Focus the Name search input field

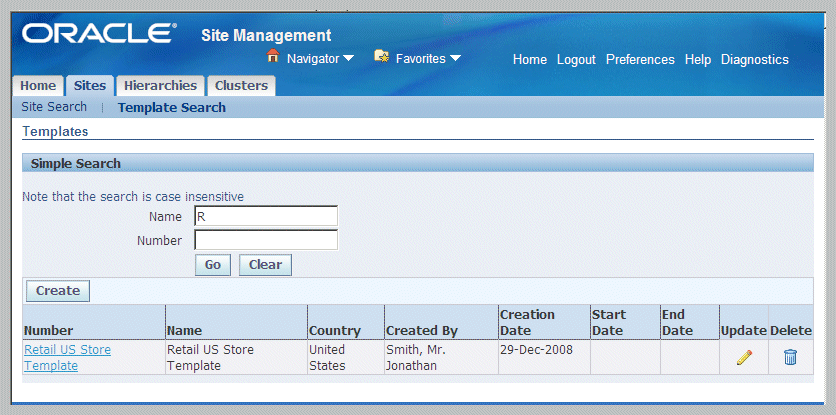pos(266,216)
